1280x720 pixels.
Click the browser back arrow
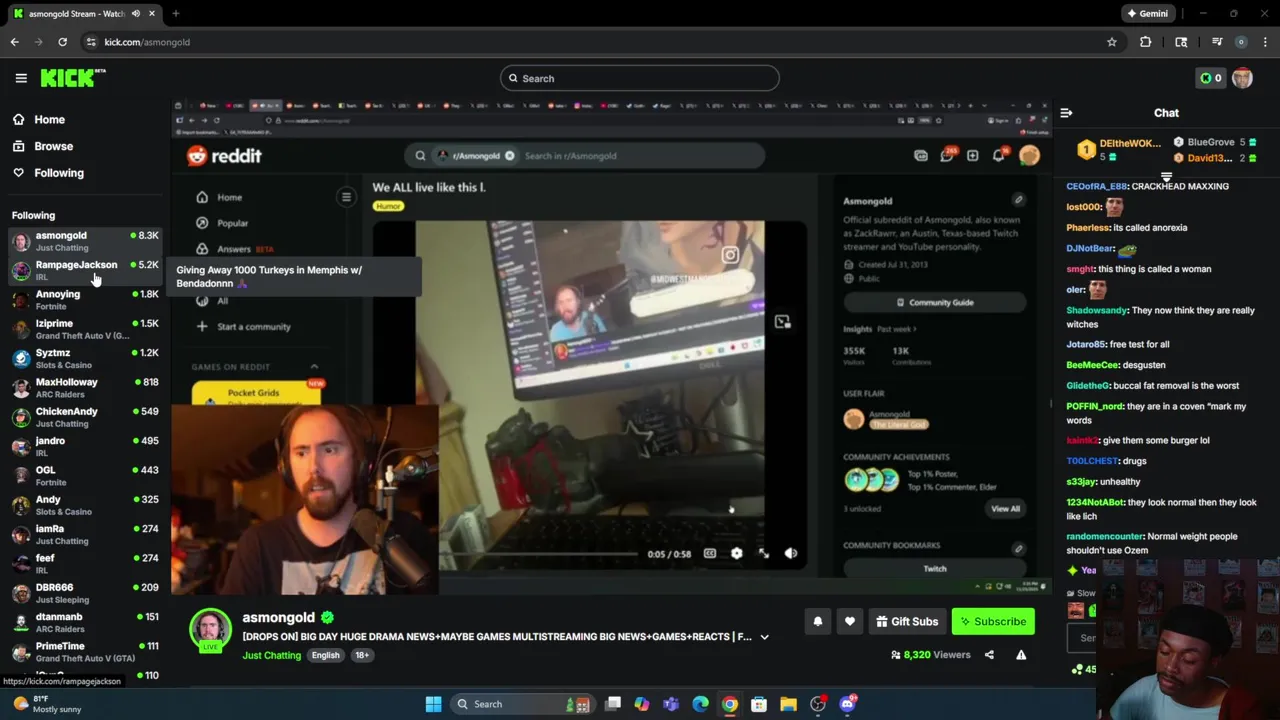click(x=14, y=42)
